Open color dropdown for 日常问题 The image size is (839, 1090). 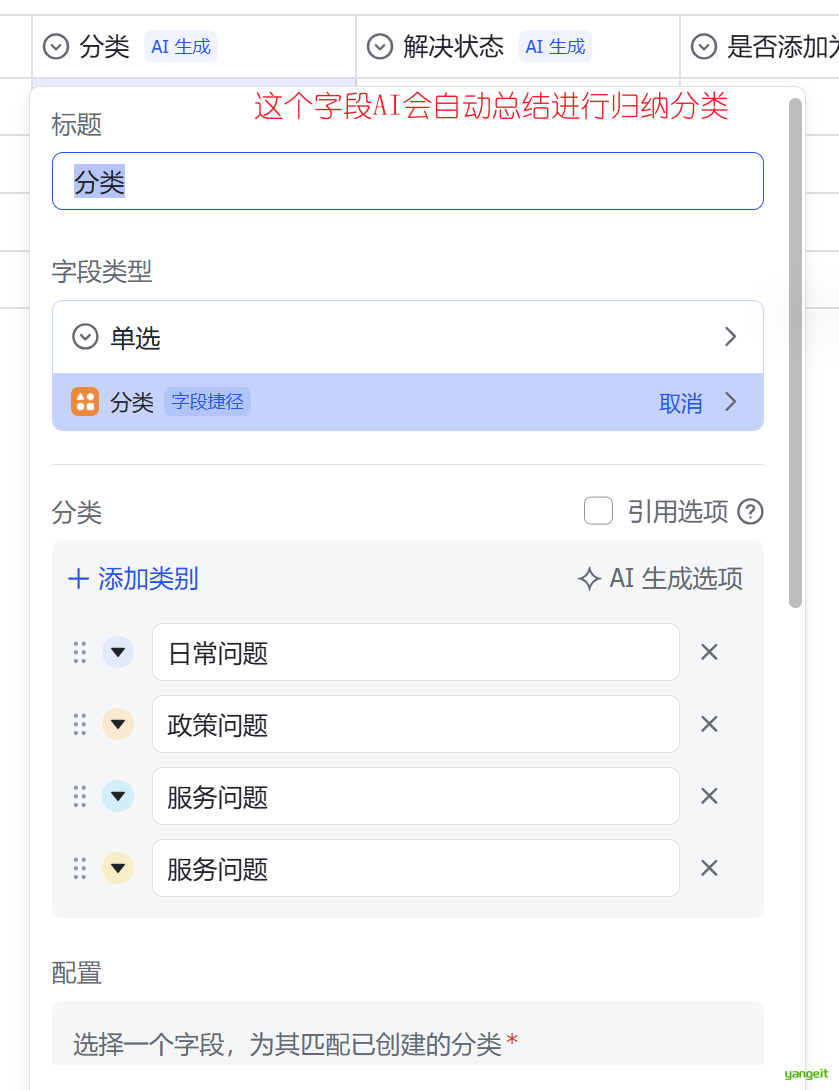(118, 652)
